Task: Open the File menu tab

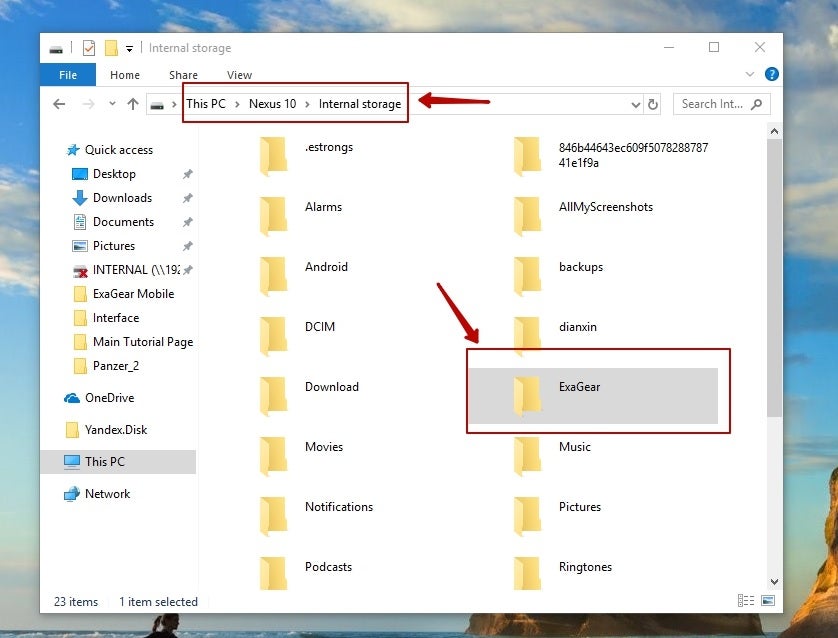Action: click(x=68, y=75)
